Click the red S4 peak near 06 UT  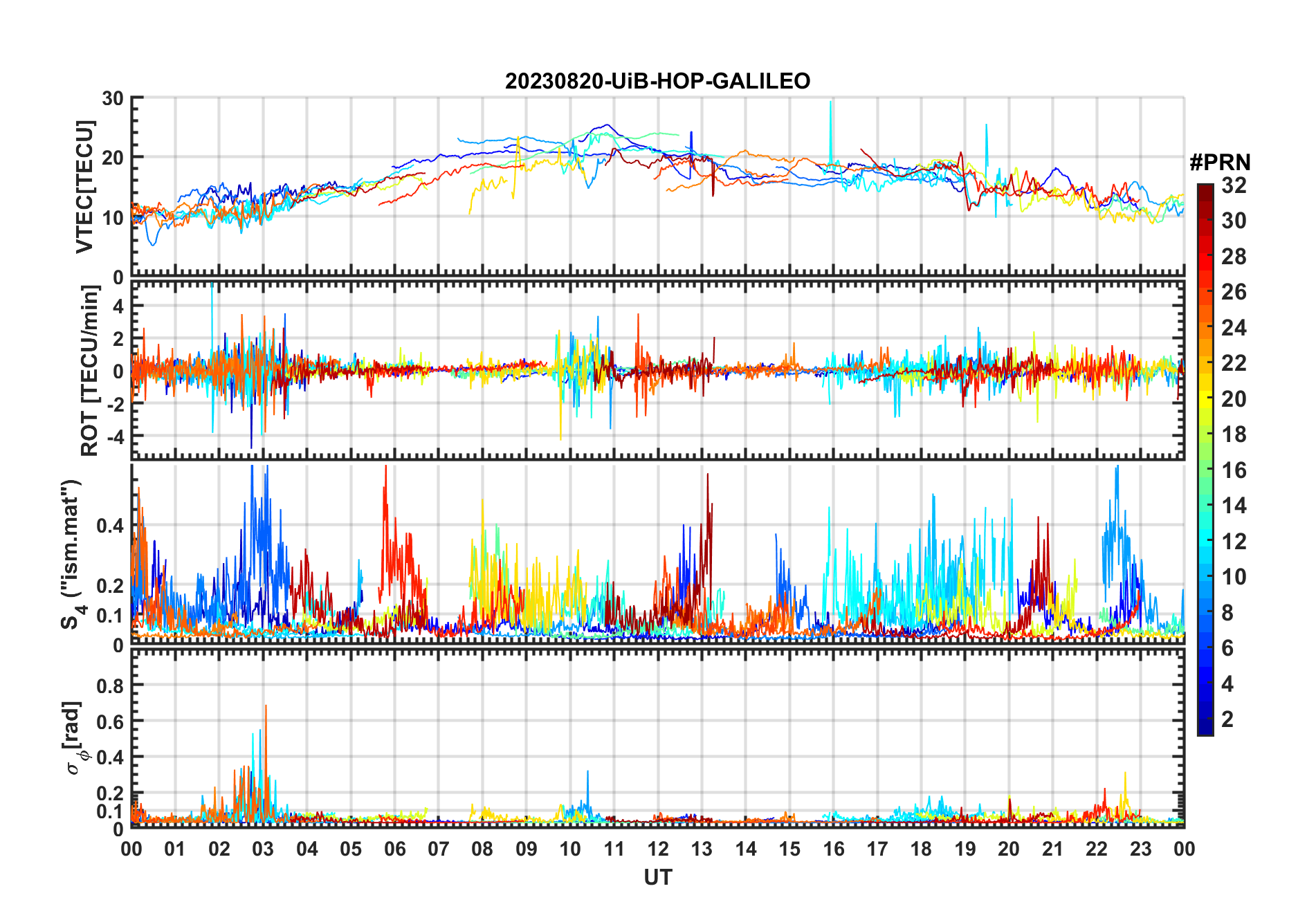(385, 470)
